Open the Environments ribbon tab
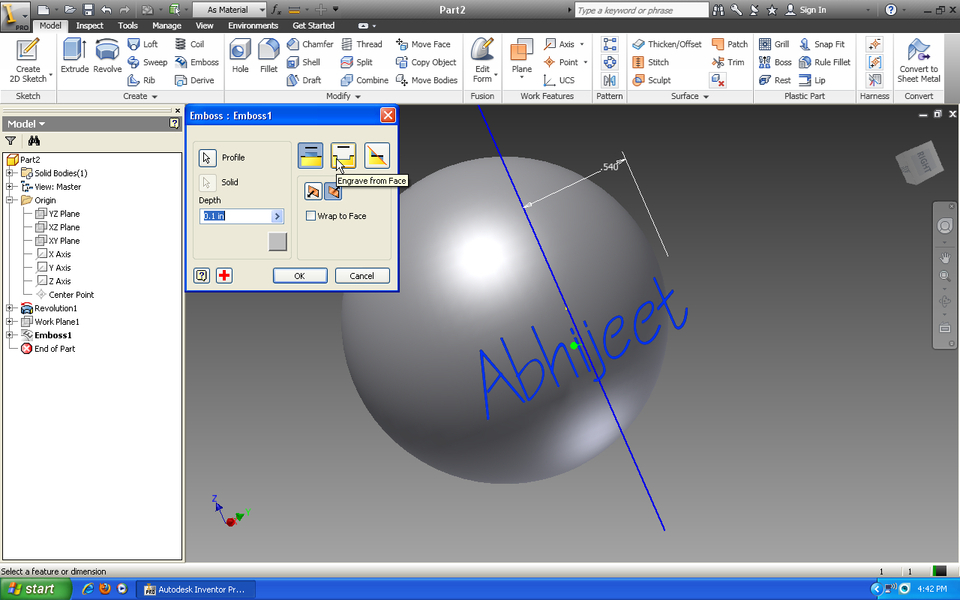Viewport: 960px width, 600px height. tap(253, 25)
